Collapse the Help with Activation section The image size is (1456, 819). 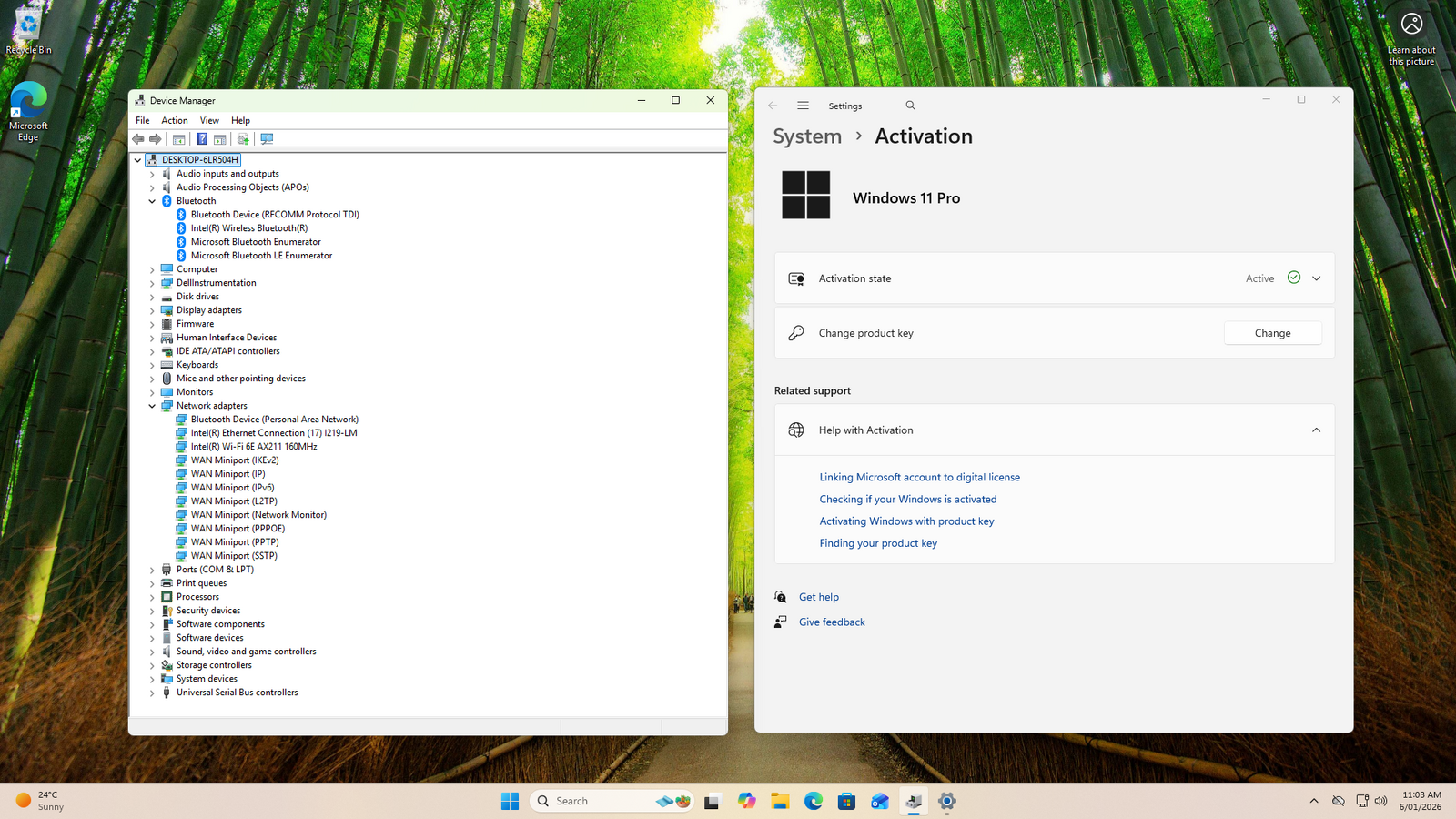(x=1316, y=430)
